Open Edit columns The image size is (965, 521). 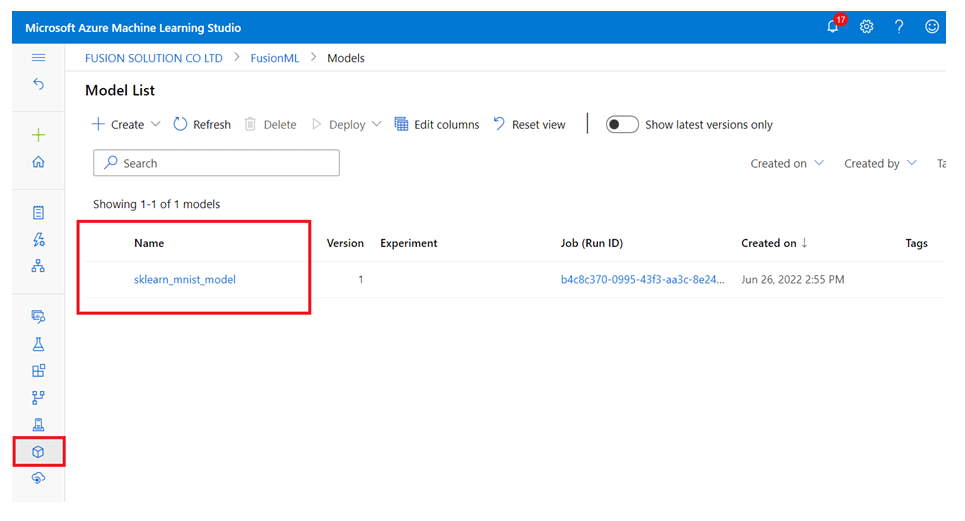coord(437,124)
